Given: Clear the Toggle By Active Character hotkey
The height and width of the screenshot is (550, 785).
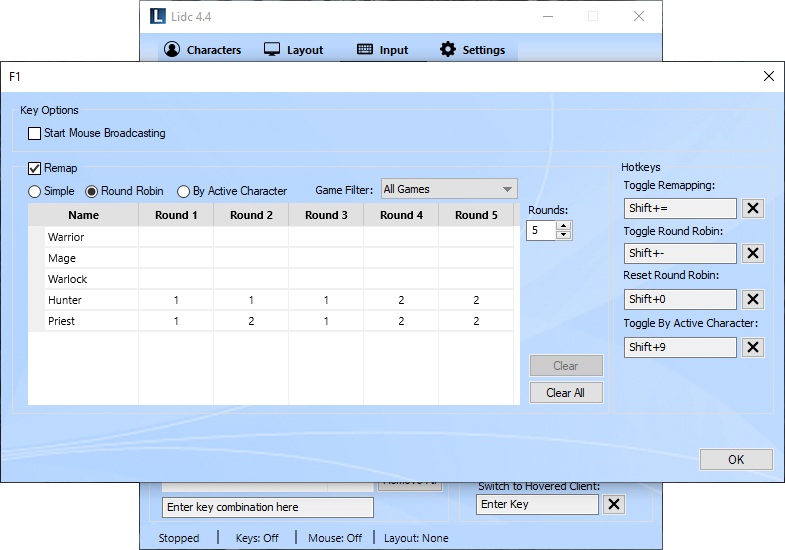Looking at the screenshot, I should pyautogui.click(x=753, y=347).
